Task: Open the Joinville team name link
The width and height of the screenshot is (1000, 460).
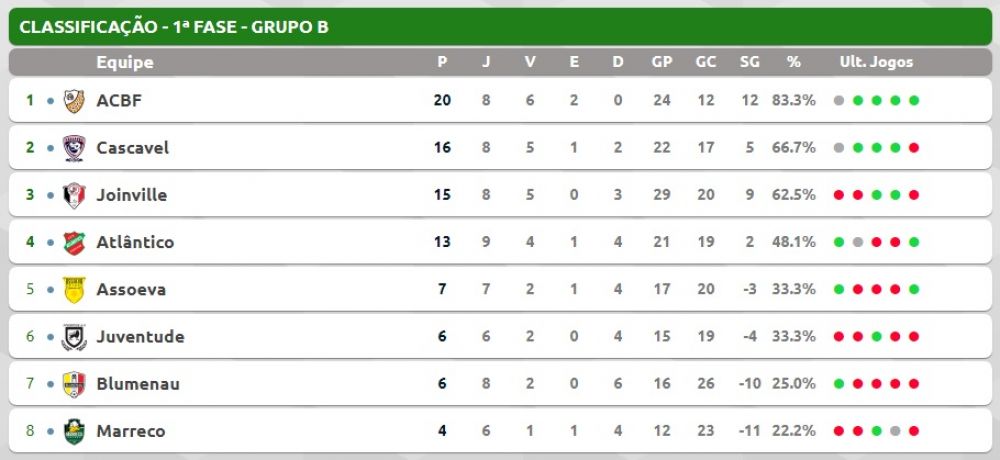Action: pyautogui.click(x=132, y=195)
